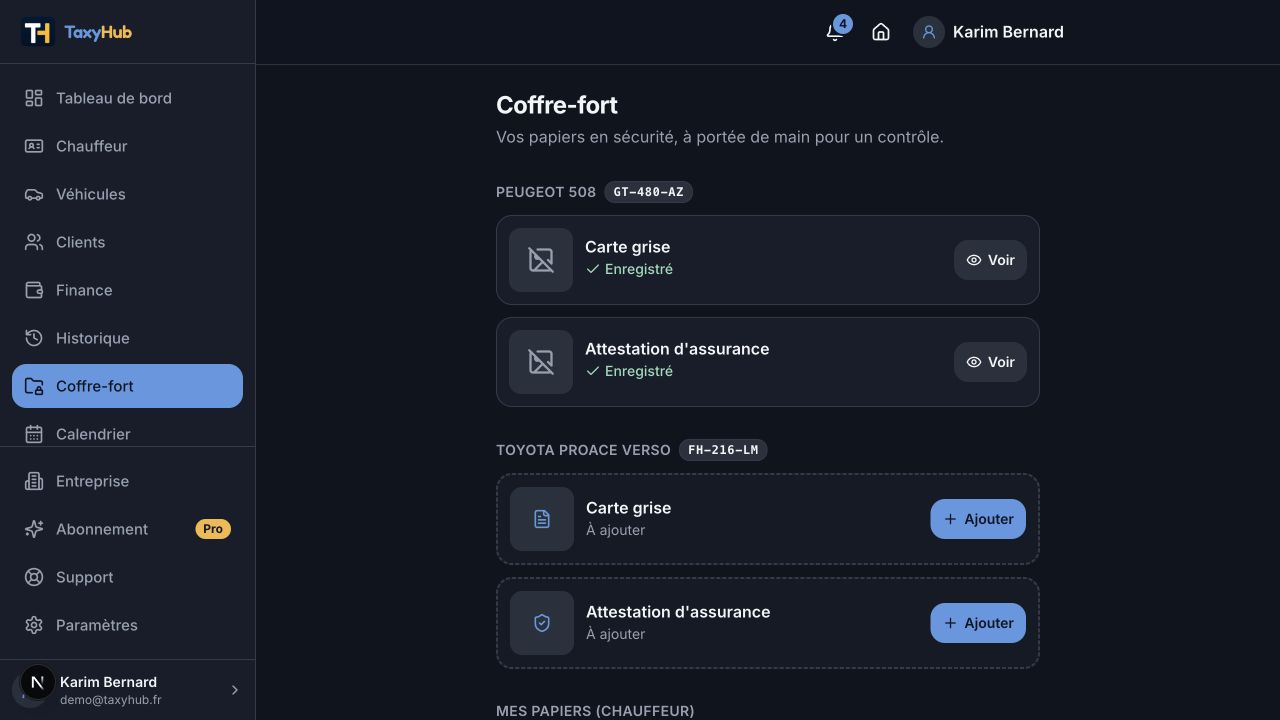Open notifications bell icon

[835, 33]
